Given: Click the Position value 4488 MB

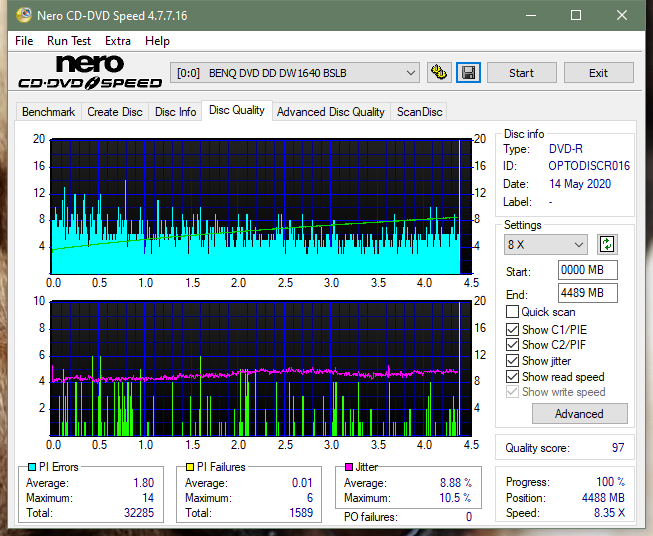Looking at the screenshot, I should 603,498.
